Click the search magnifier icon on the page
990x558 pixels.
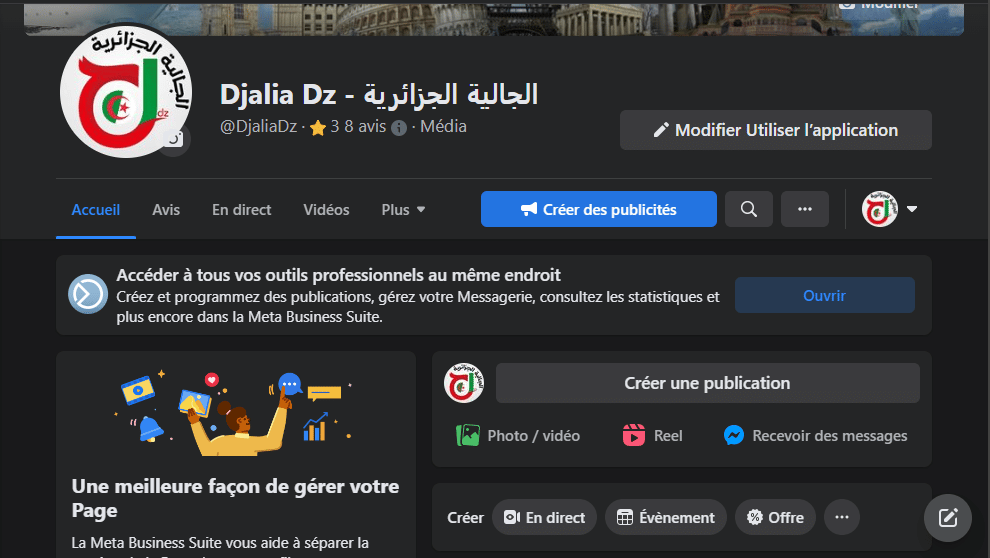coord(749,209)
